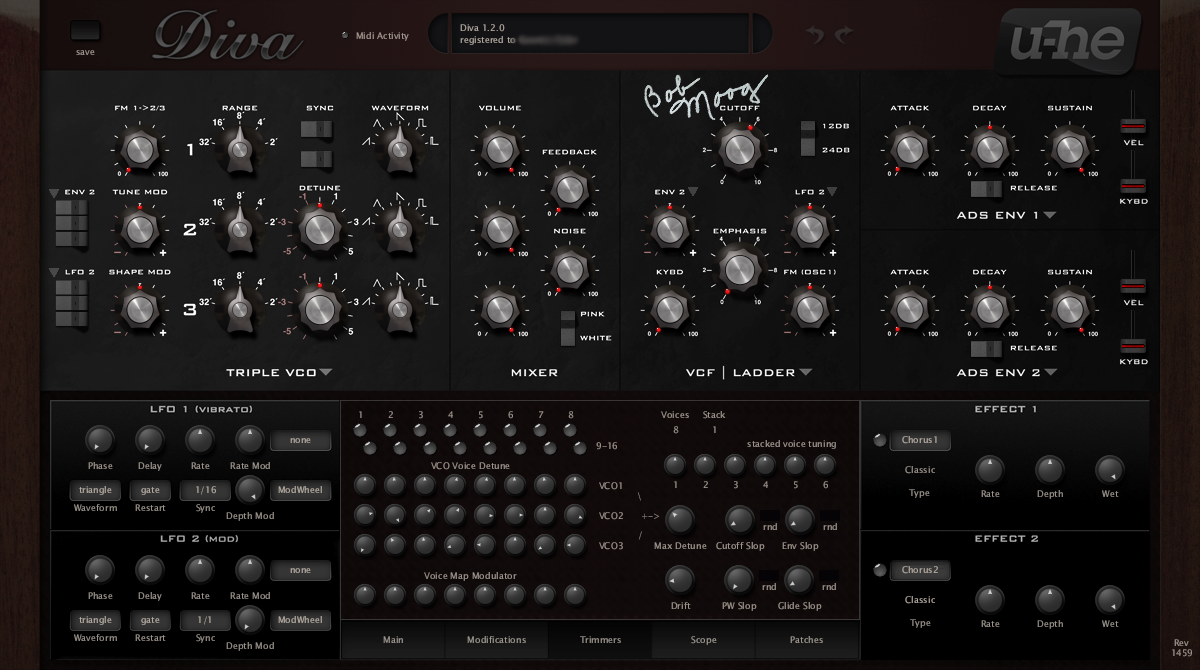Open Chorus1 effect type dropdown
This screenshot has height=670, width=1200.
[920, 440]
